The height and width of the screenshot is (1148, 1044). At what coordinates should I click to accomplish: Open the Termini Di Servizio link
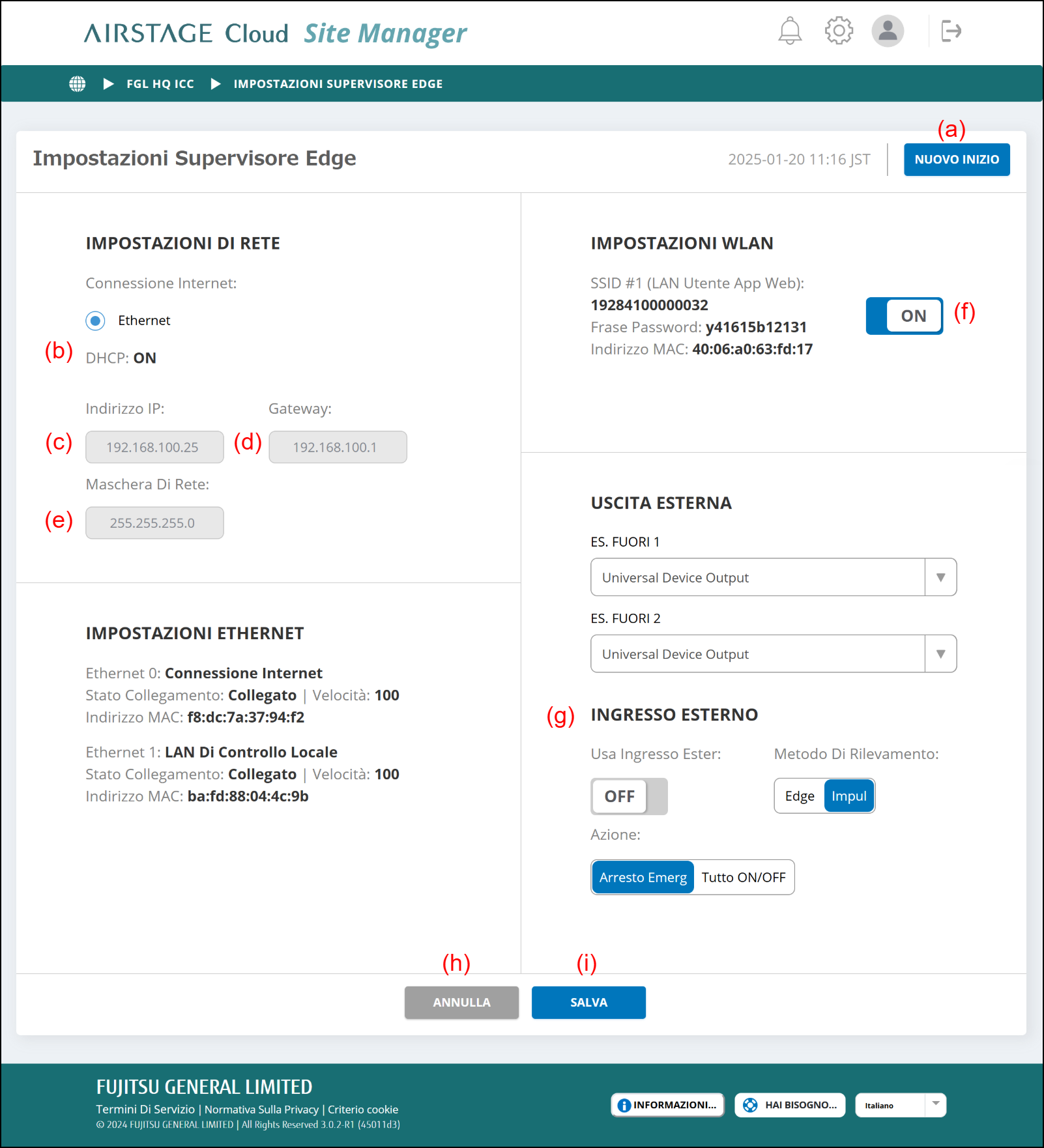click(145, 1109)
